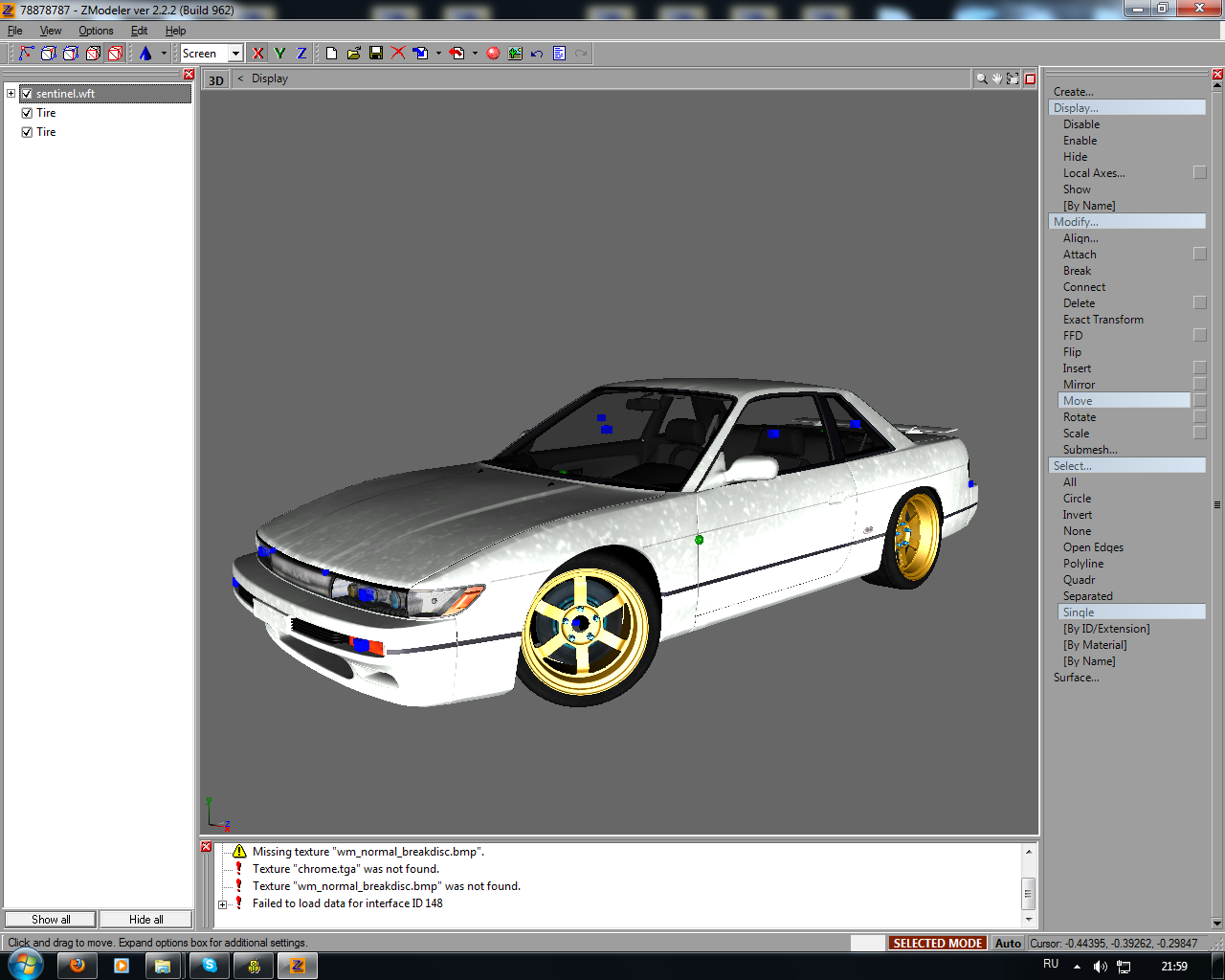Click the blue undo arrow icon
This screenshot has width=1225, height=980.
tap(537, 54)
